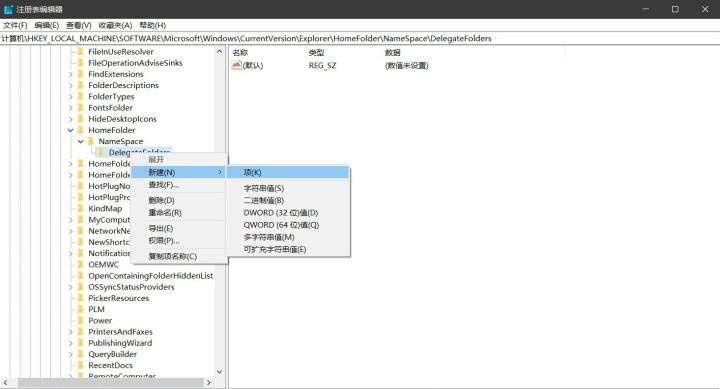This screenshot has height=389, width=720.
Task: Click the PickerResources folder icon
Action: 81,298
